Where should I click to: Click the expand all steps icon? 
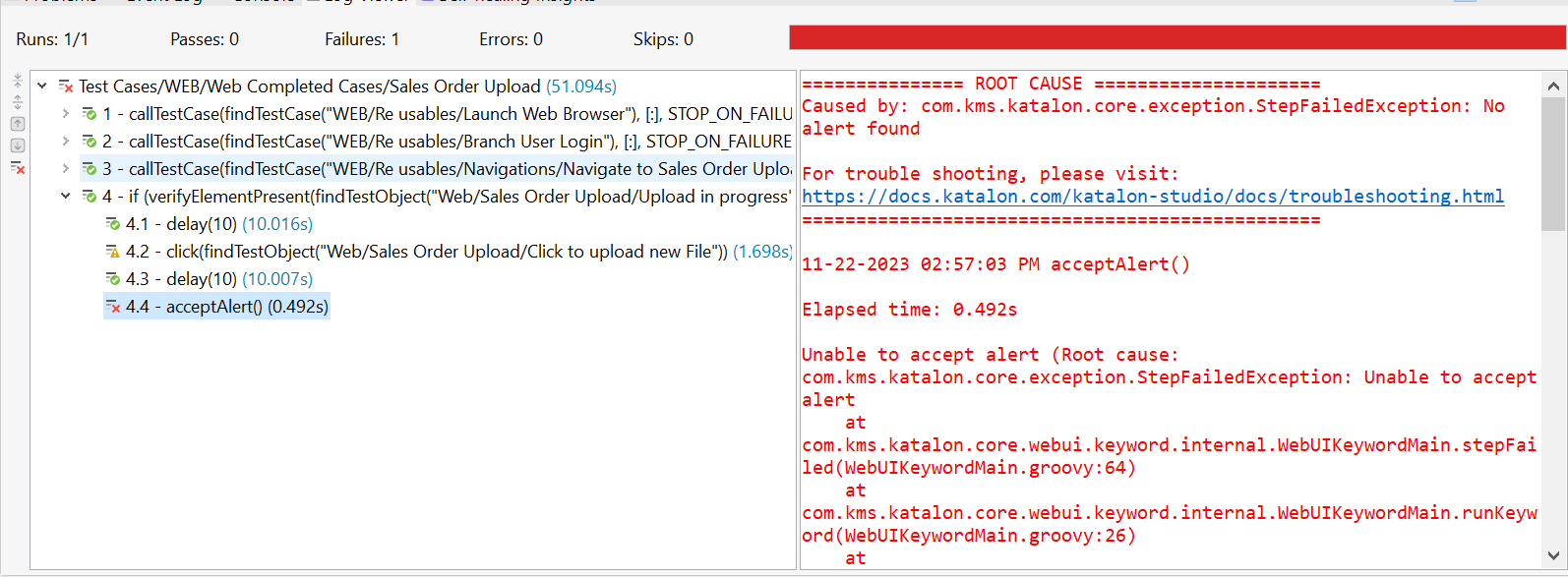(x=18, y=102)
